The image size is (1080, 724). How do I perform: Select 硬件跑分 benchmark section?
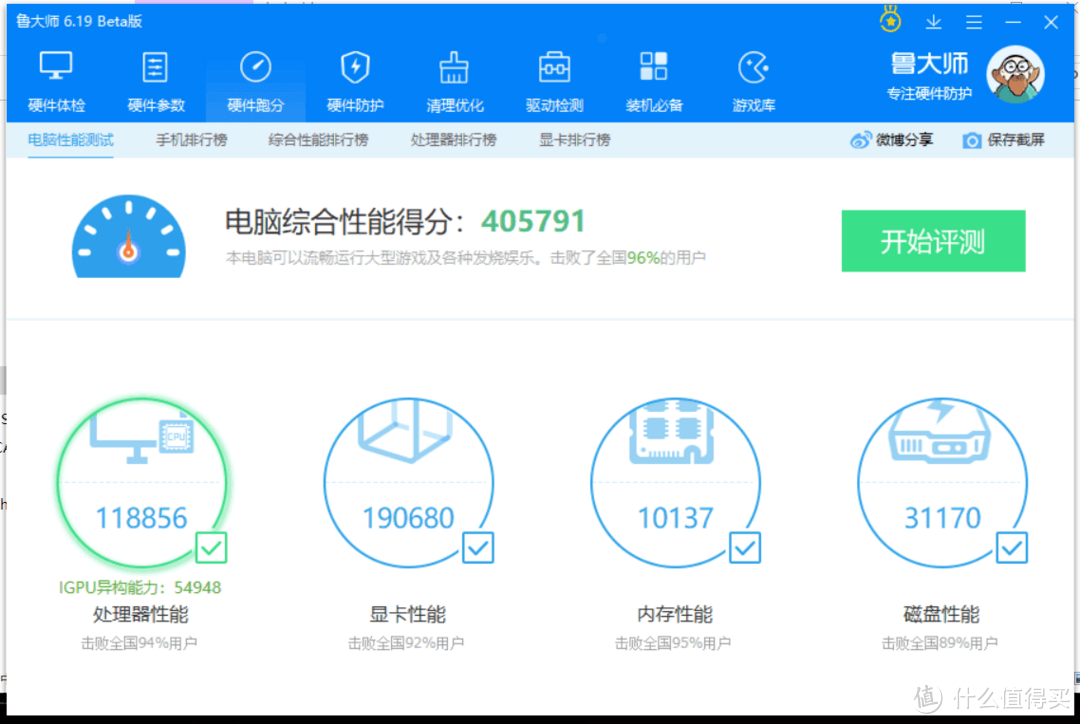(256, 81)
